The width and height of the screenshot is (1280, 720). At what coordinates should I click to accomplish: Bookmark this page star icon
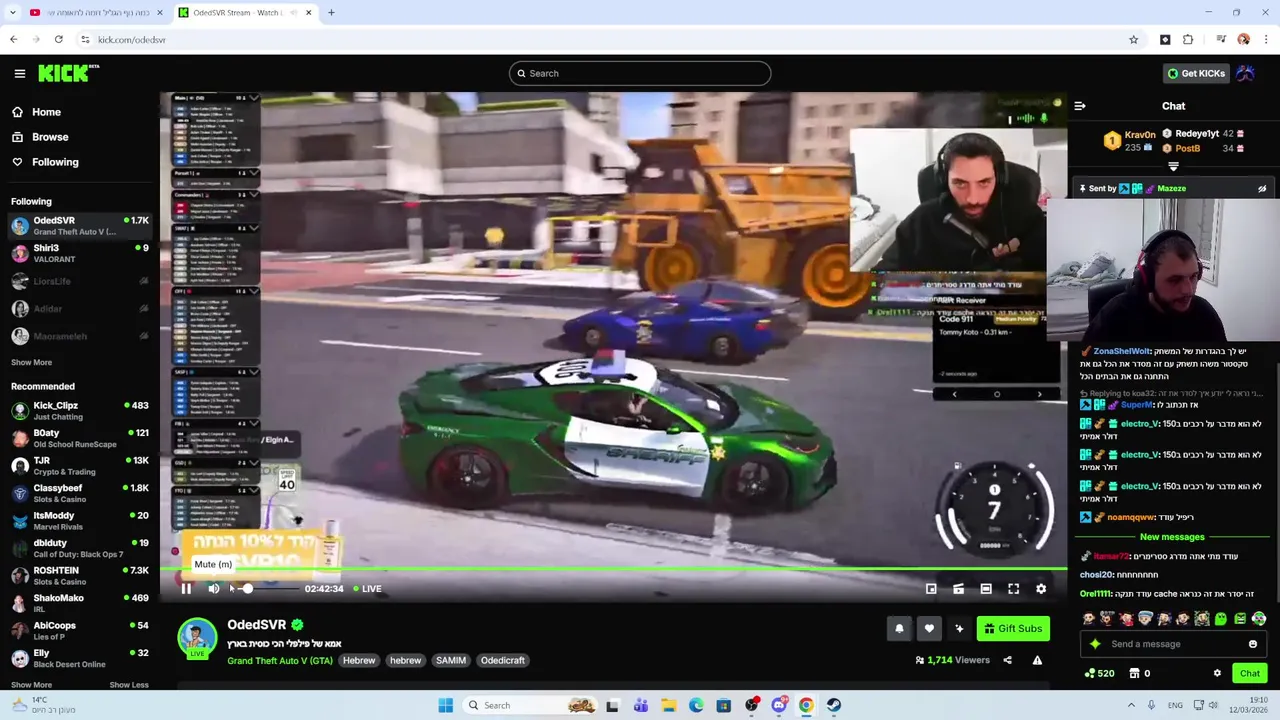tap(1133, 40)
